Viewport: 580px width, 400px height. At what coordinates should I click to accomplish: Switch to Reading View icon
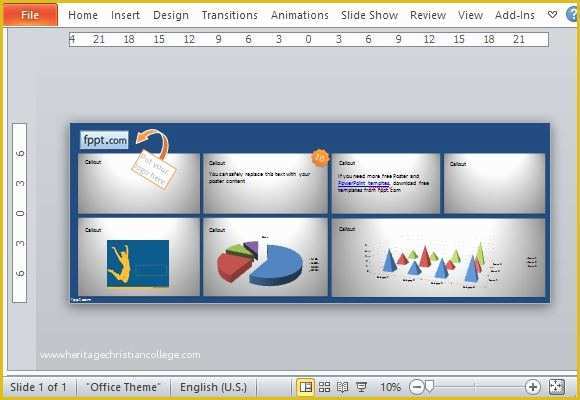[343, 387]
